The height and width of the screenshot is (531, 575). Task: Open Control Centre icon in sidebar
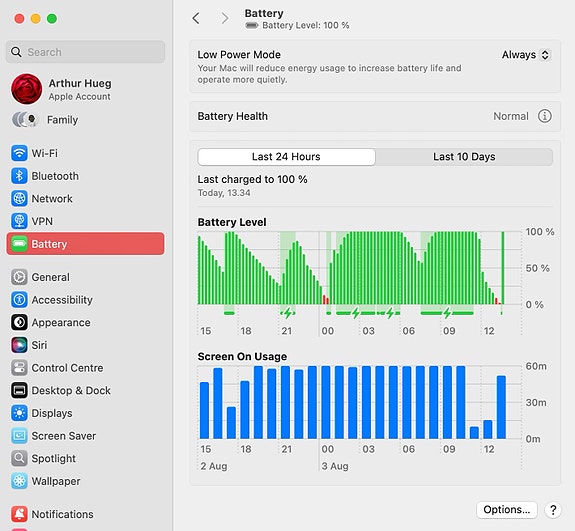coord(19,368)
